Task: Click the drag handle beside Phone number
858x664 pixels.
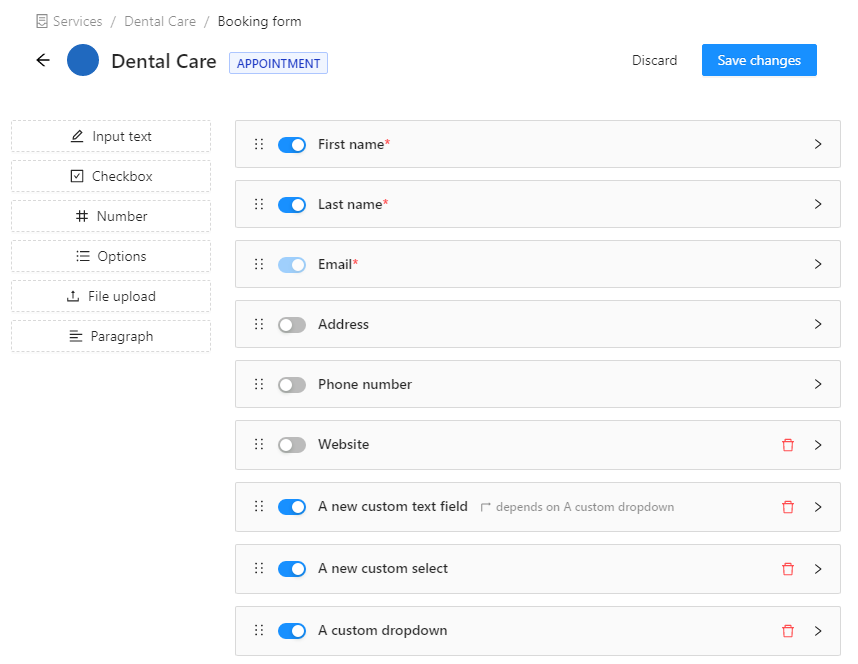Action: pos(259,384)
